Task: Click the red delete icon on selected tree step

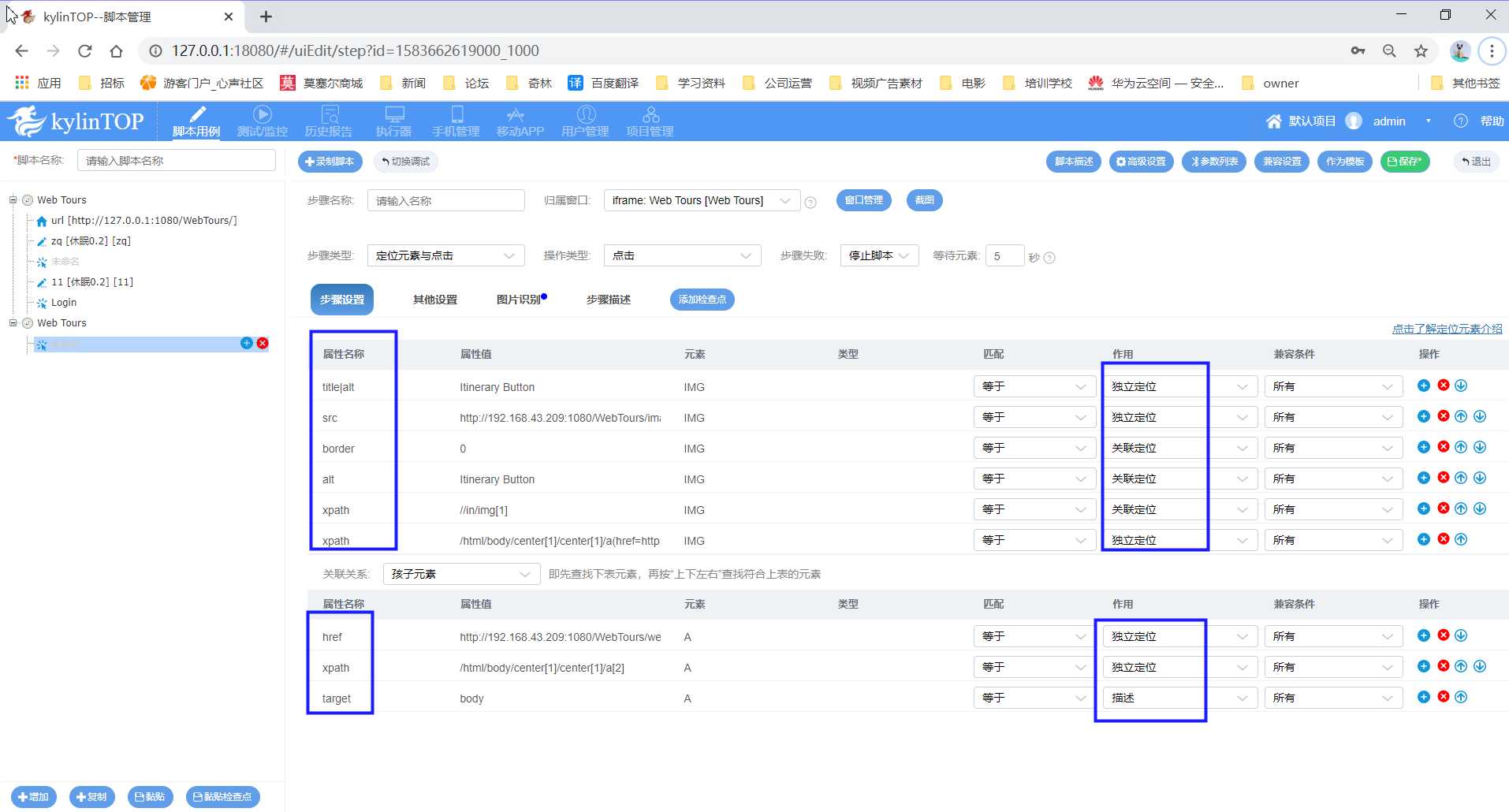Action: (x=263, y=343)
